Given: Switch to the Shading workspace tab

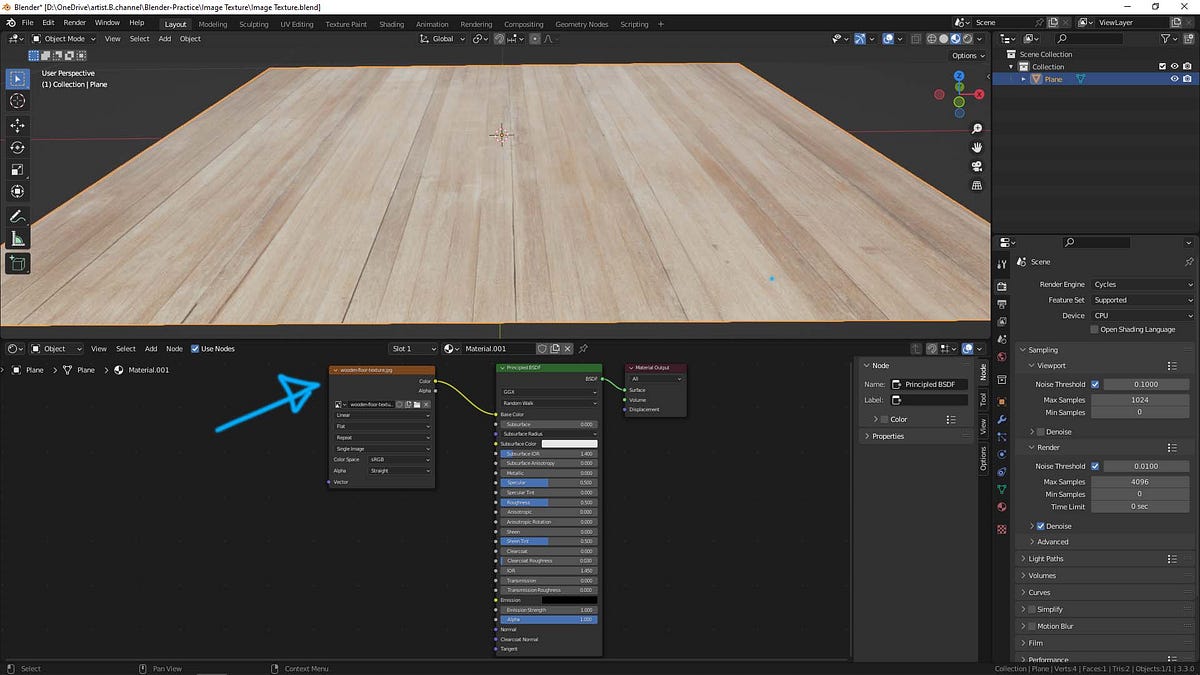Looking at the screenshot, I should pos(391,24).
